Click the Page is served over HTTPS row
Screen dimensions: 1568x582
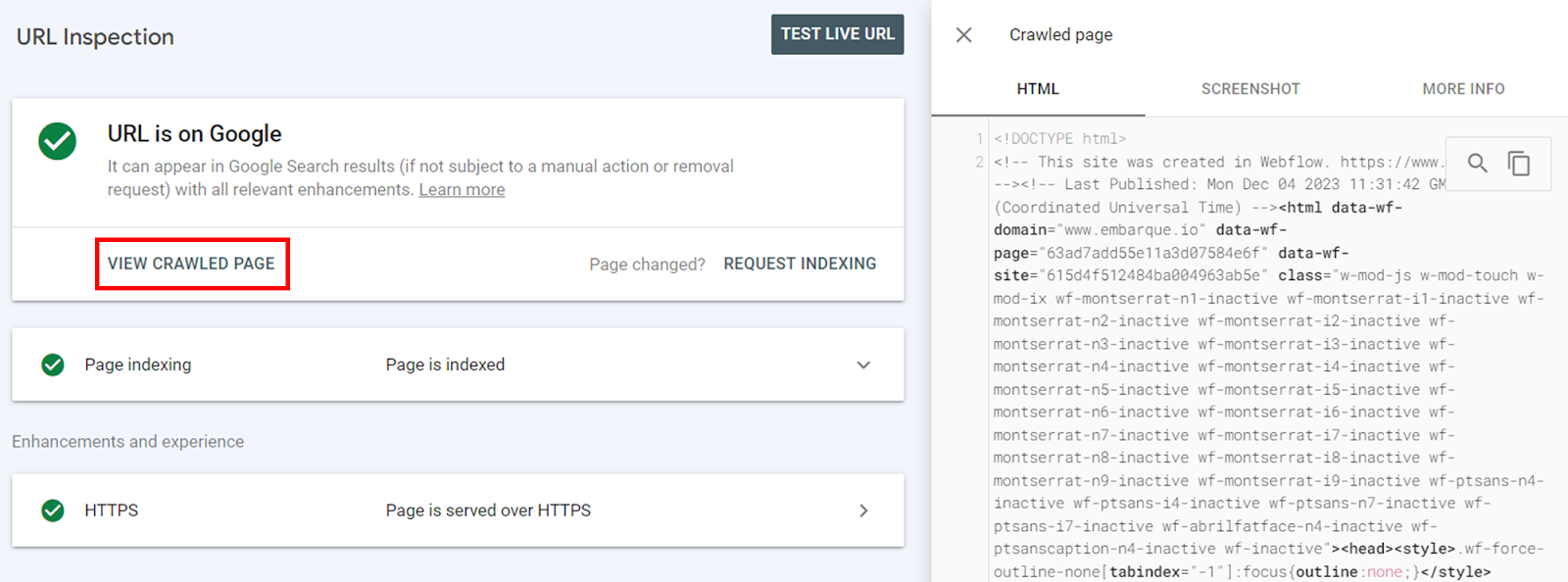(x=458, y=510)
